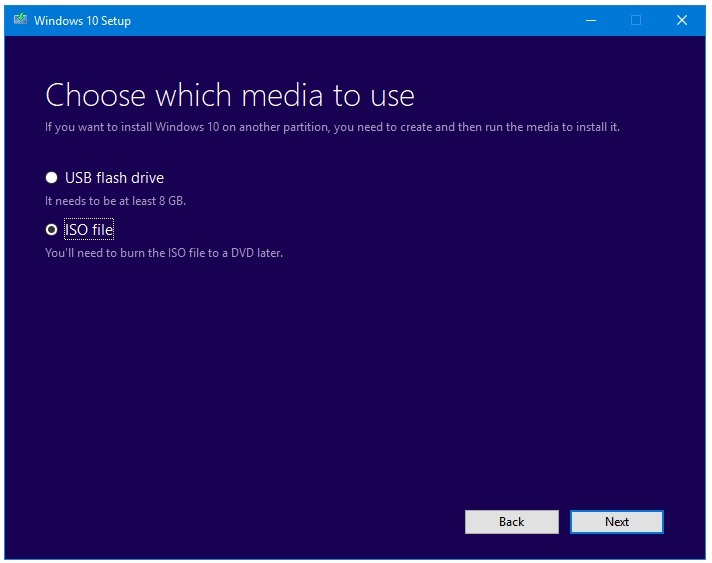Click the 'Choose which media to use' heading
This screenshot has width=712, height=563.
coord(230,95)
